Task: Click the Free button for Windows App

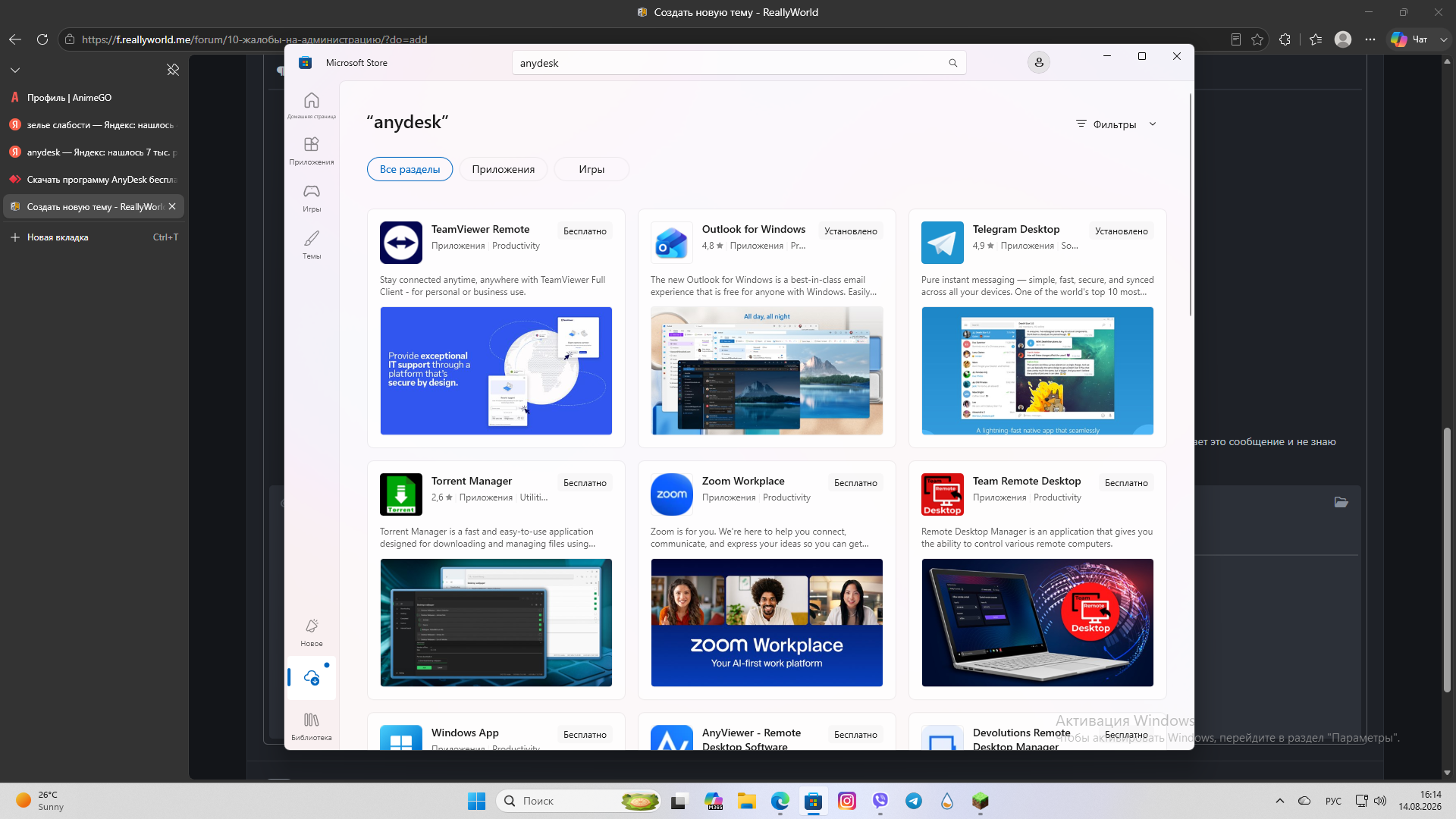Action: 585,735
